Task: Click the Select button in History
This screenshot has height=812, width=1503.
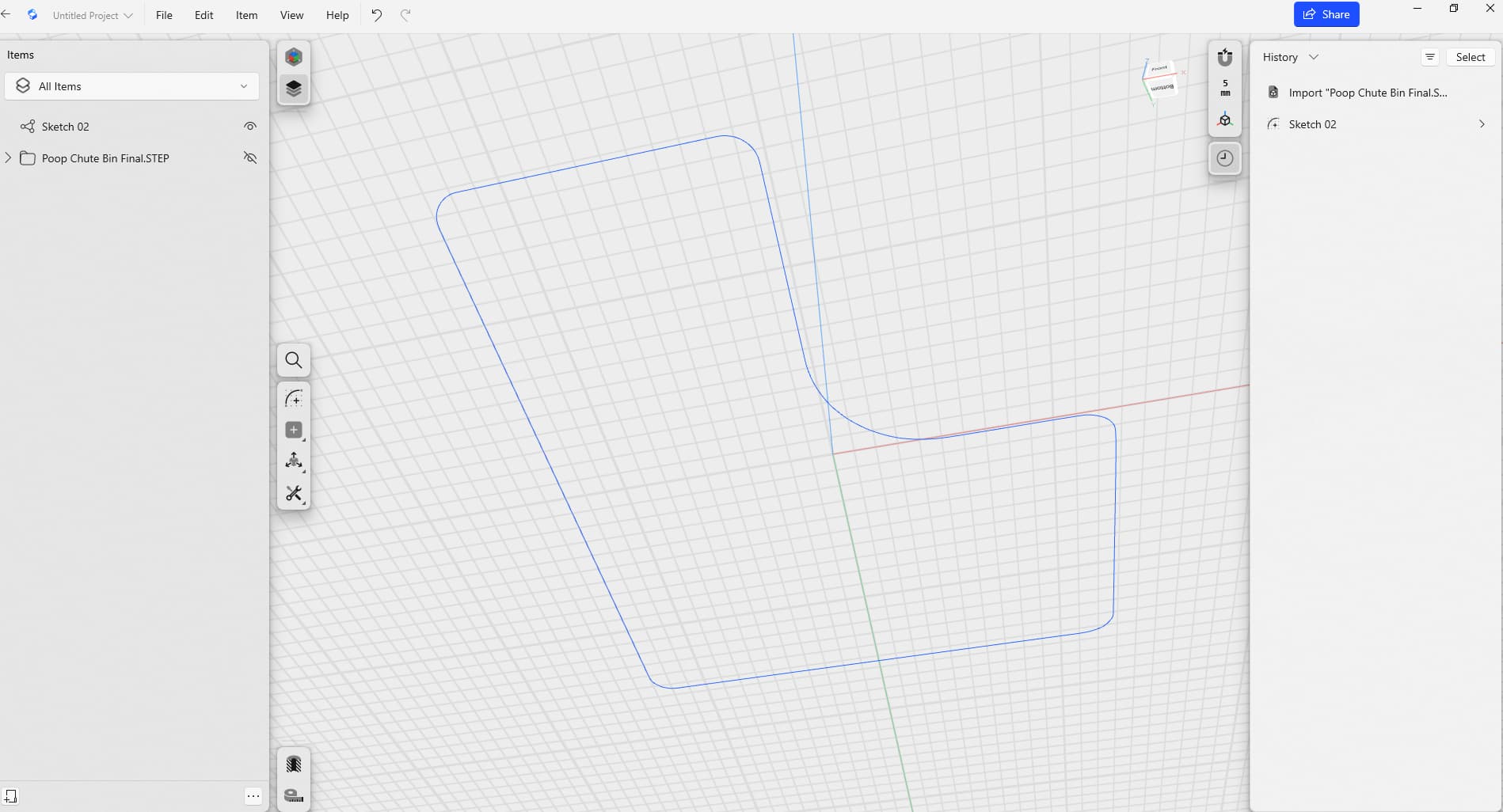Action: 1471,57
